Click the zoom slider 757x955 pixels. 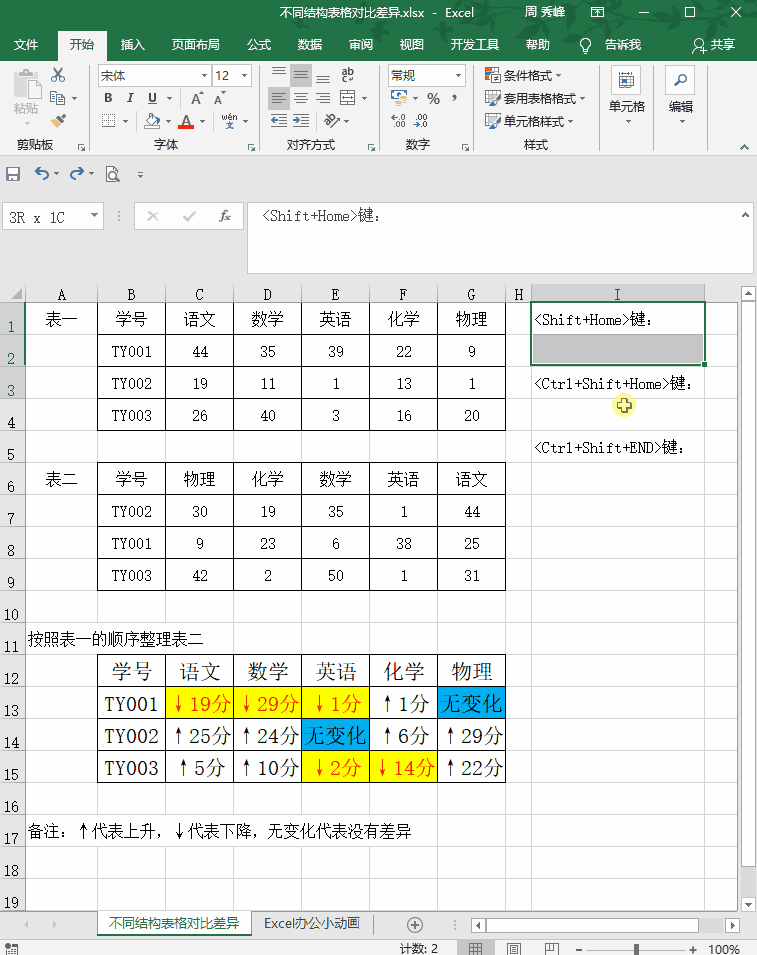636,949
